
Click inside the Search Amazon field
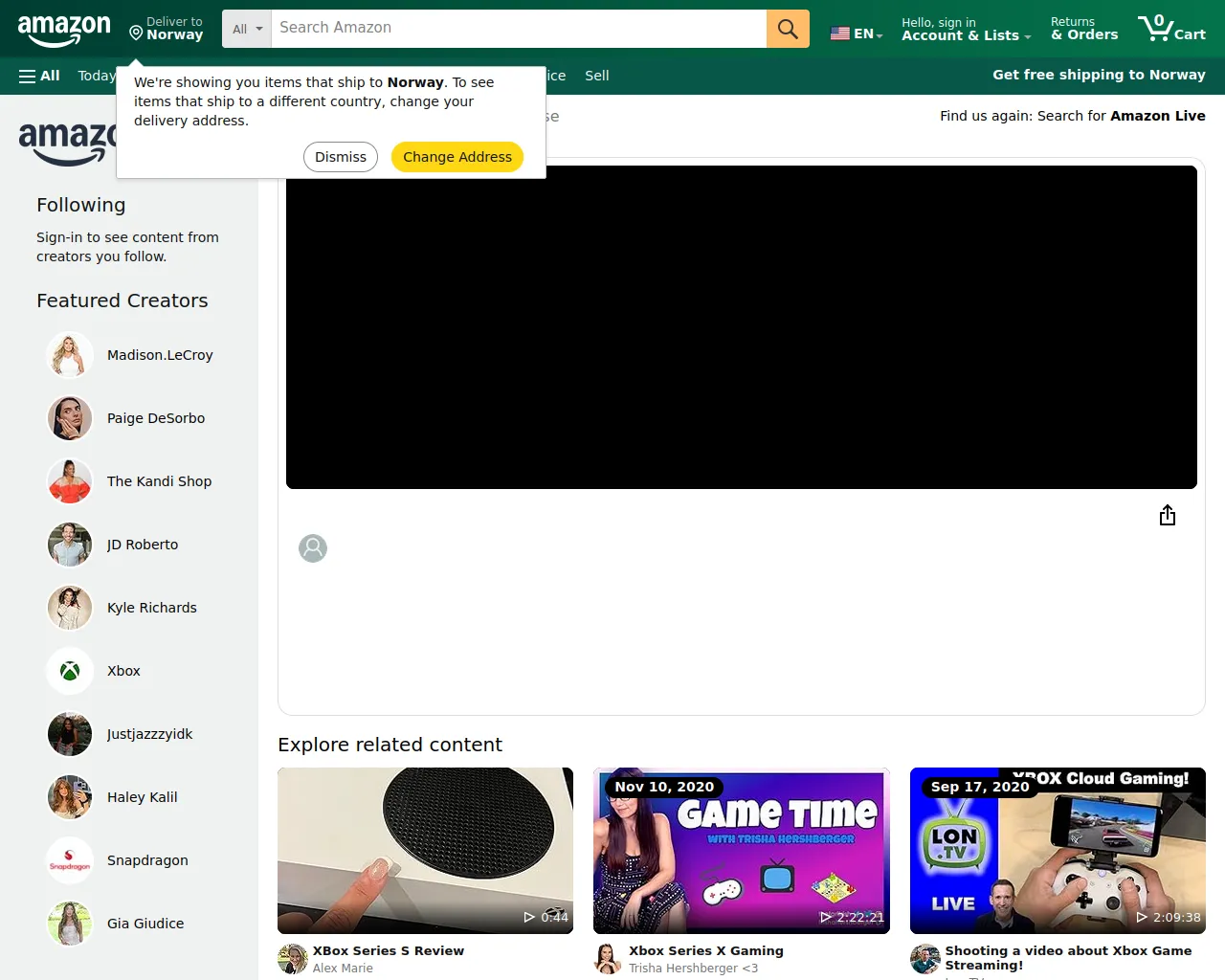coord(517,28)
